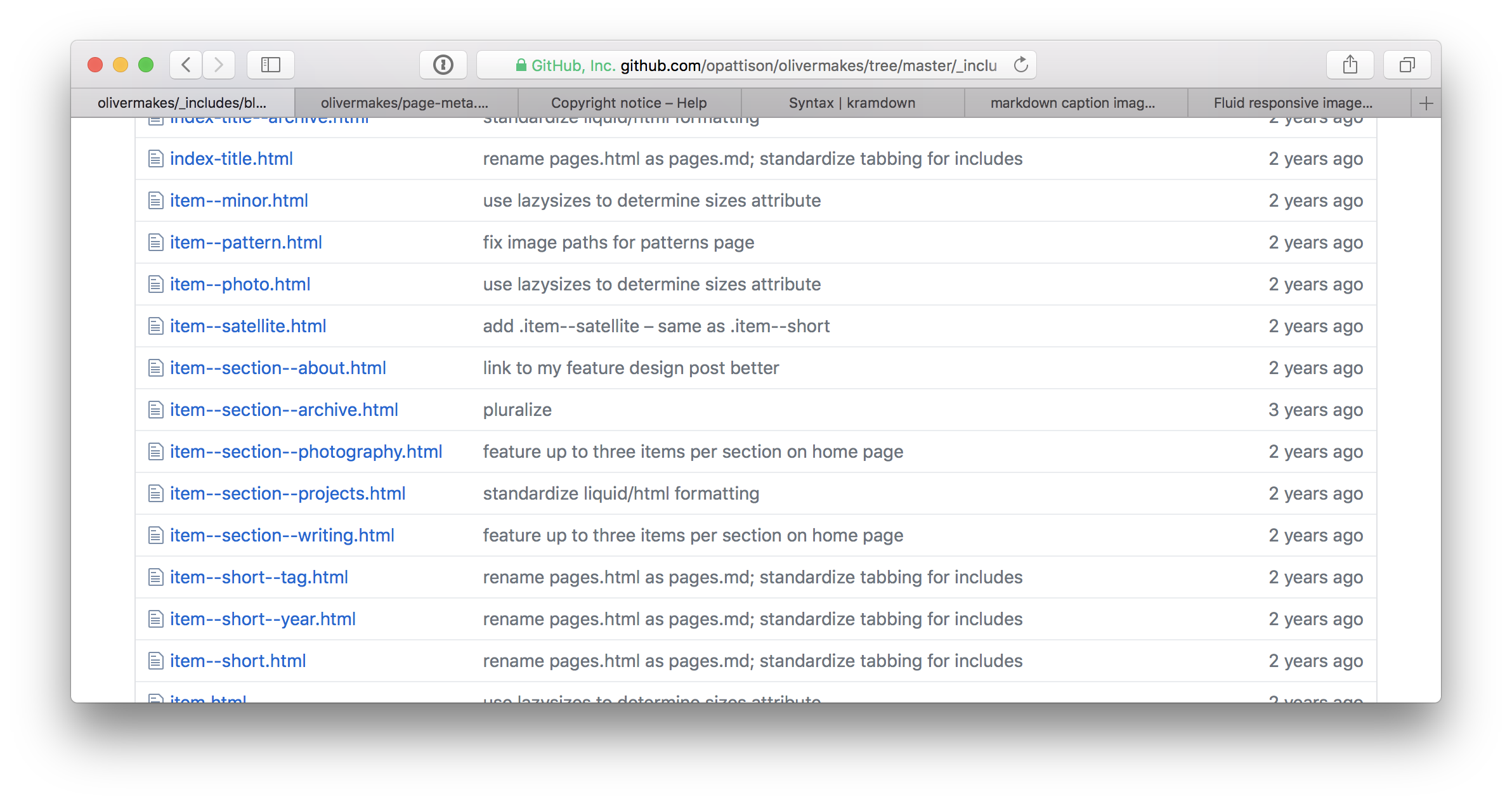Open the item--pattern.html file link
Image resolution: width=1512 pixels, height=804 pixels.
point(246,242)
